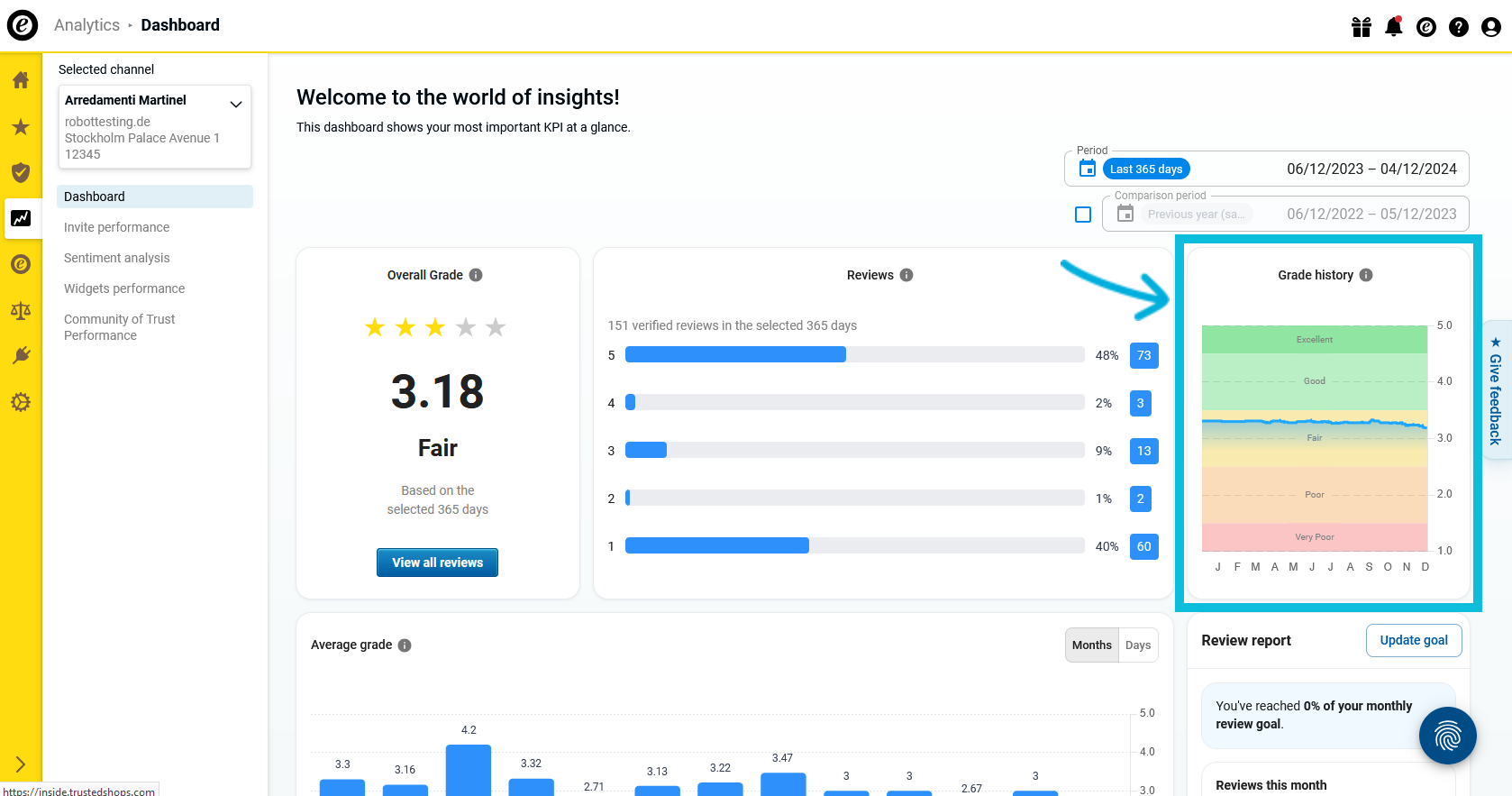This screenshot has width=1512, height=796.
Task: Open Invite performance menu item
Action: 116,227
